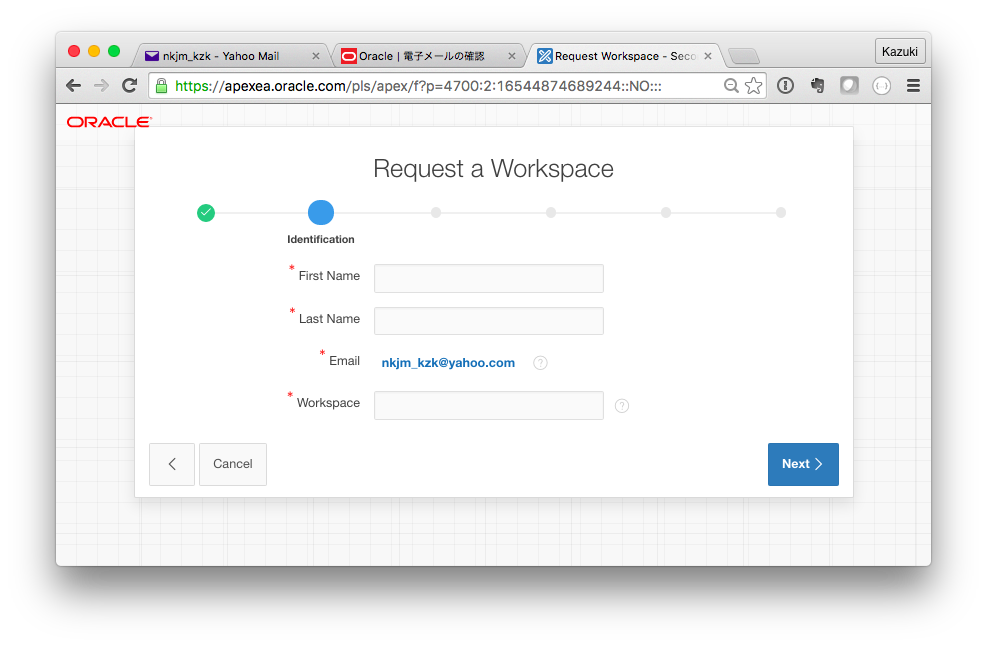The width and height of the screenshot is (987, 646).
Task: Click the green padlock security icon
Action: pos(161,86)
